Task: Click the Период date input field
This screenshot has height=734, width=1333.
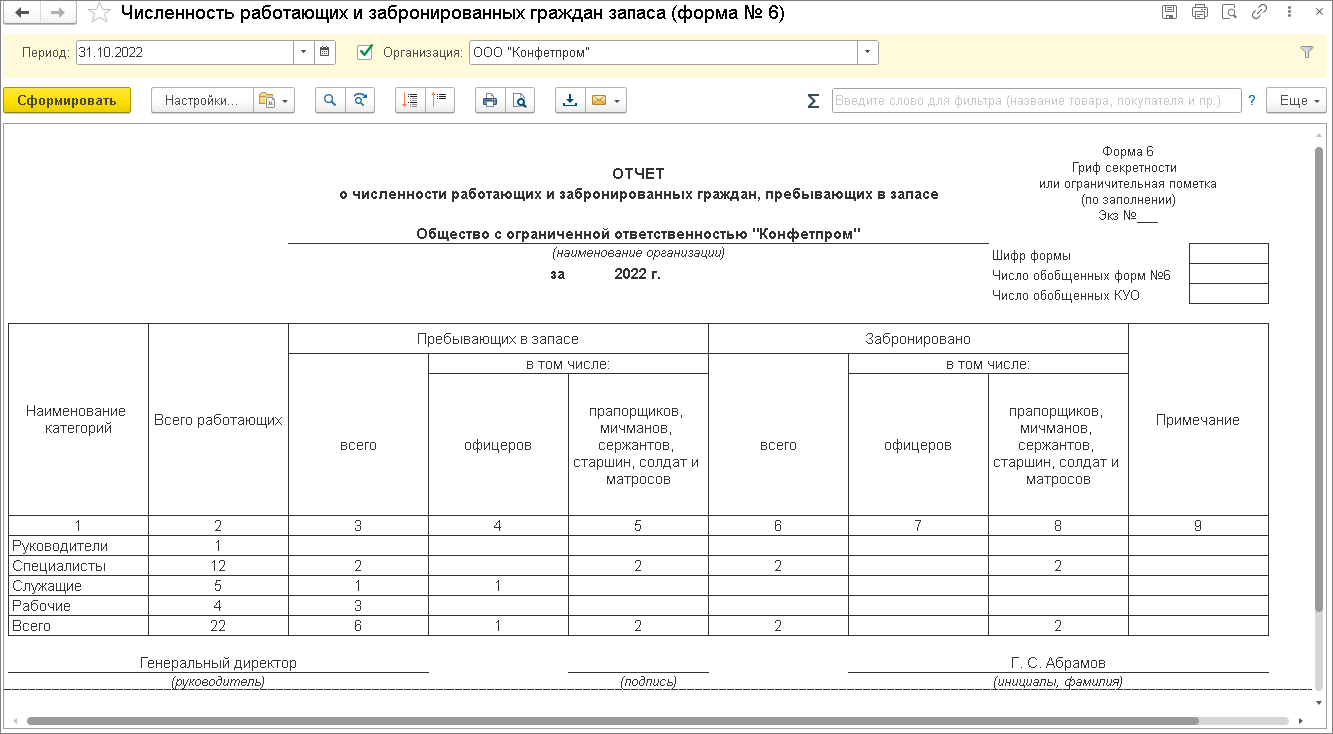Action: click(185, 52)
